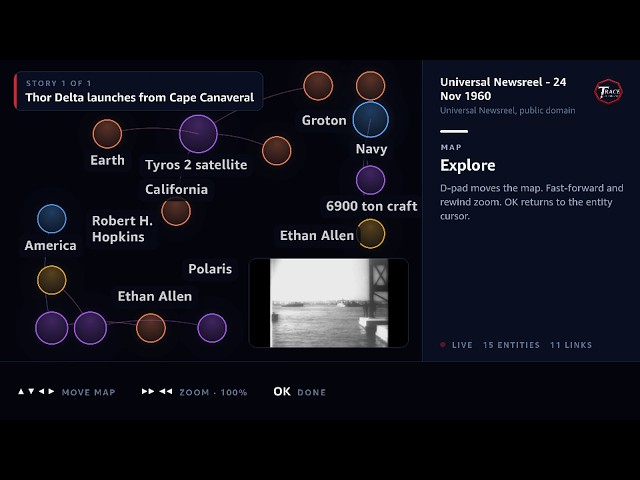Click the 'California' label
Screen dimensions: 640x480
(176, 189)
